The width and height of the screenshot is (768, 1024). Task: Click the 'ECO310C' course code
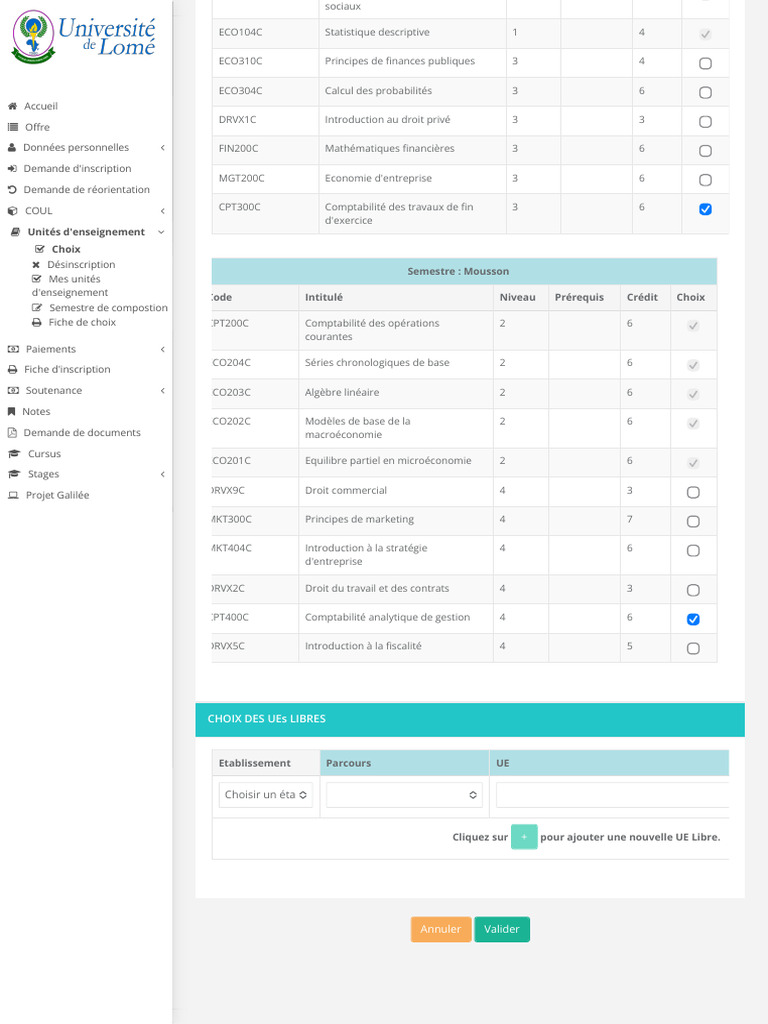click(x=240, y=61)
